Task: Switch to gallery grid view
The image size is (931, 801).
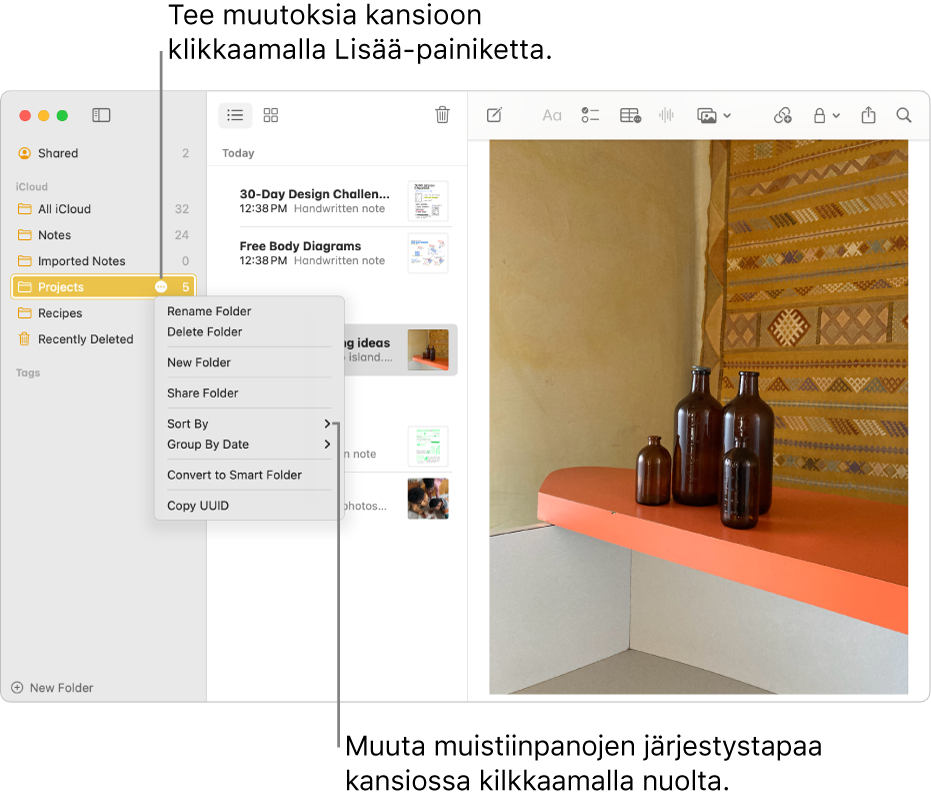Action: click(271, 116)
